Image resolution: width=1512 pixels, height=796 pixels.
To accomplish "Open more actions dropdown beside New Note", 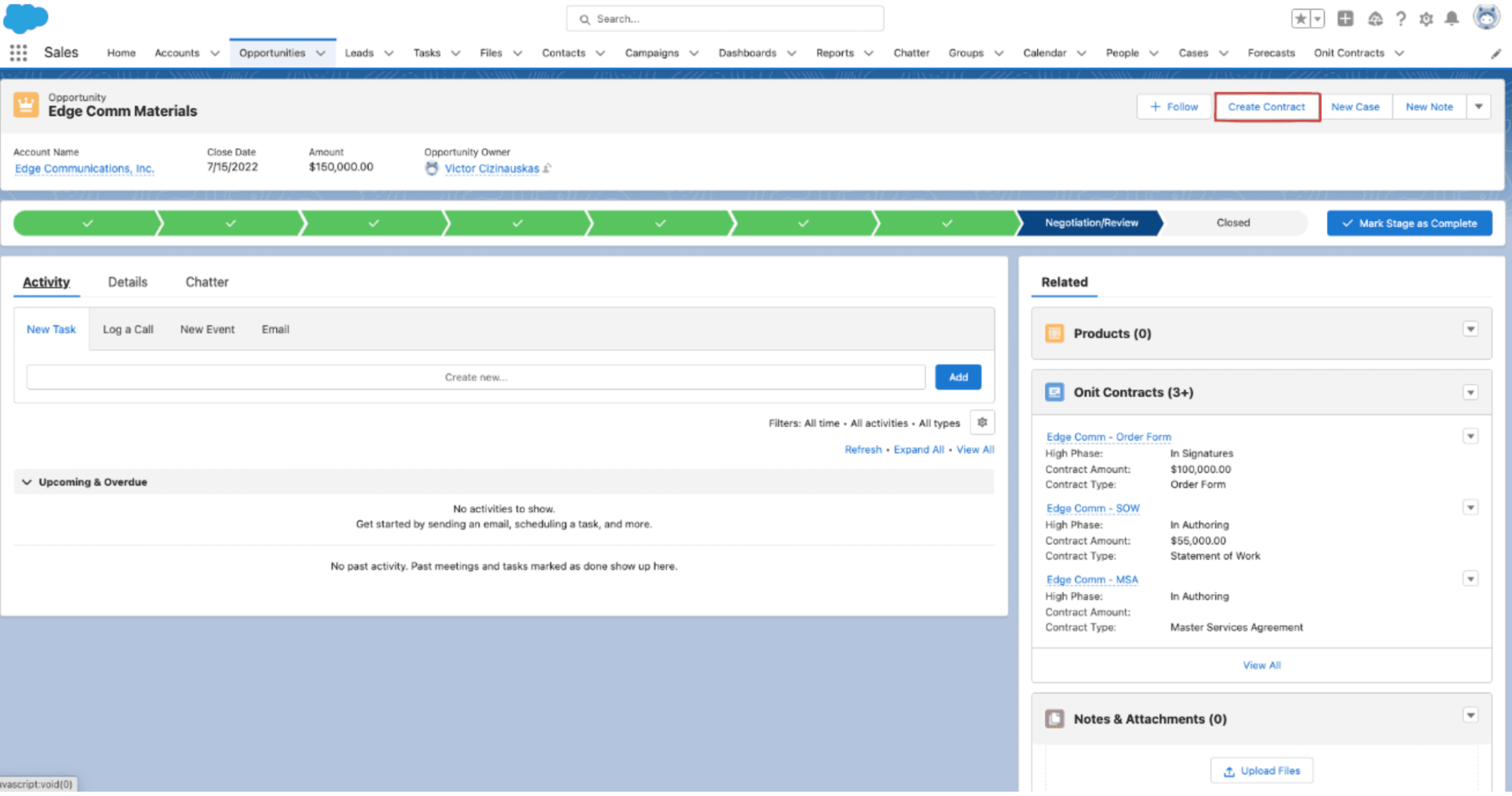I will [x=1479, y=107].
